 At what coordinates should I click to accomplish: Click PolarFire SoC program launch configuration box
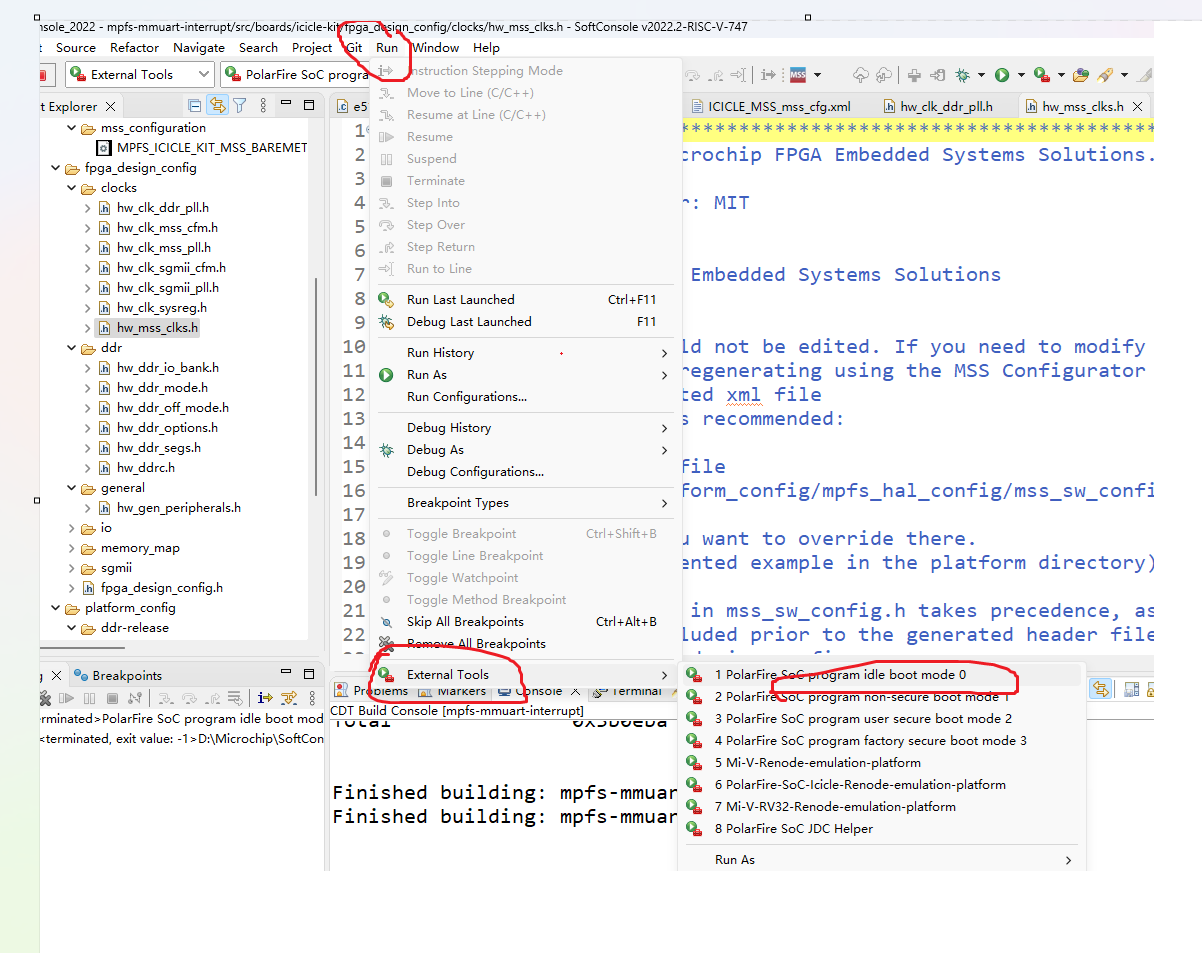[x=297, y=75]
